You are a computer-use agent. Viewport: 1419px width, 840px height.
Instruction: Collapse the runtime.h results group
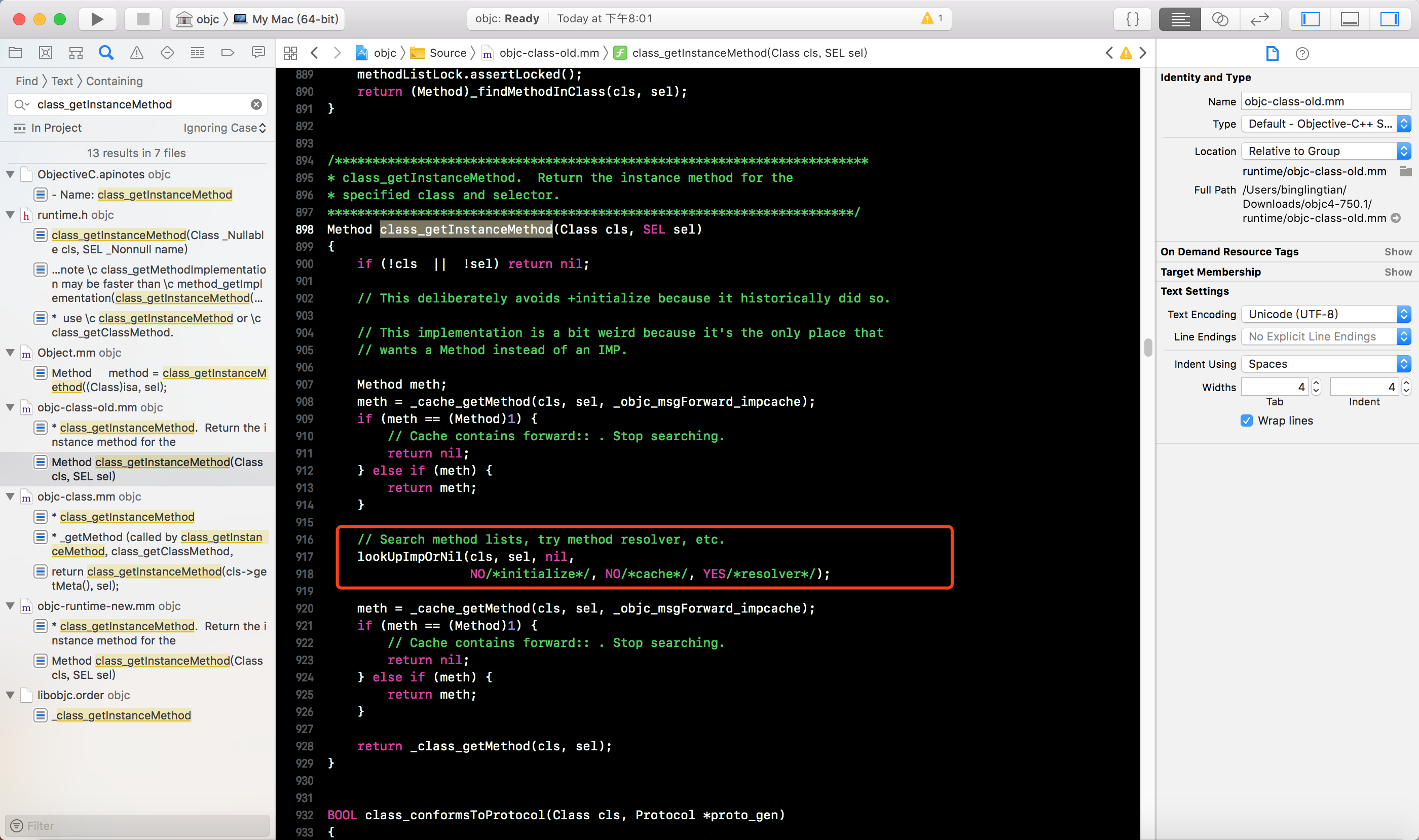pos(10,215)
